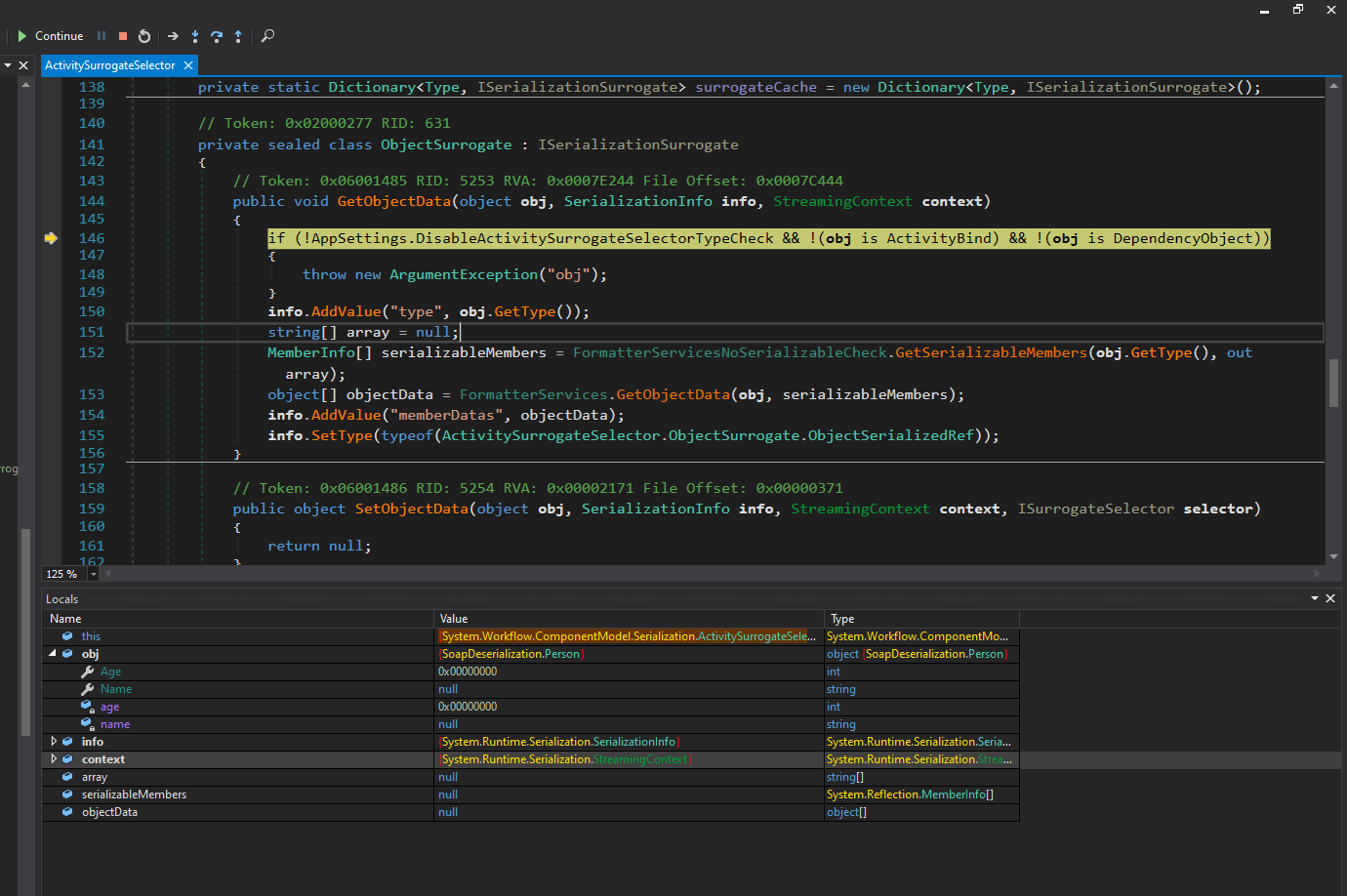This screenshot has width=1347, height=896.
Task: Switch to ActivitySurrogateSelector tab
Action: coord(110,65)
